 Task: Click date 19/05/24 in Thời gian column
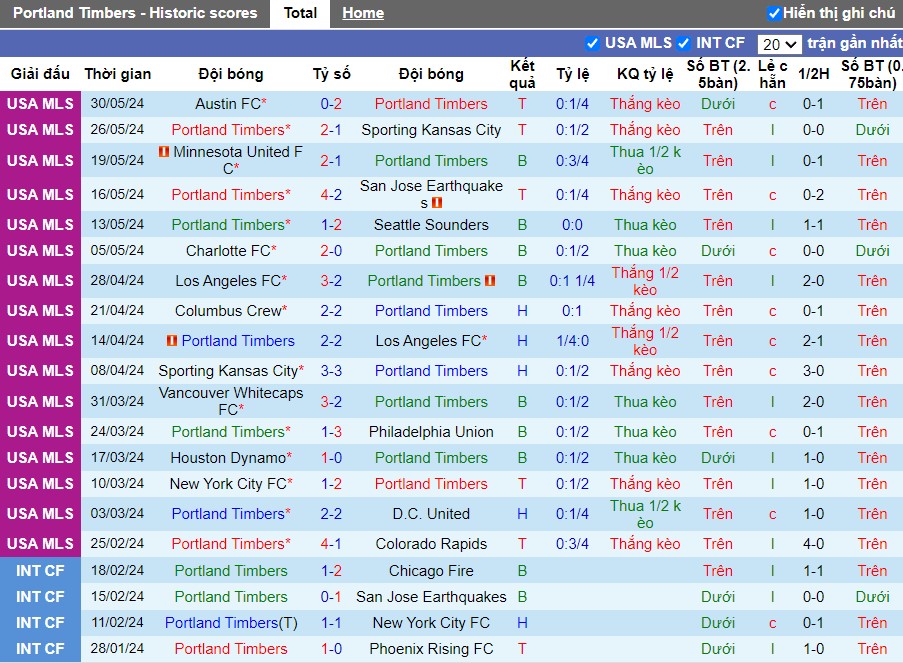(x=117, y=160)
